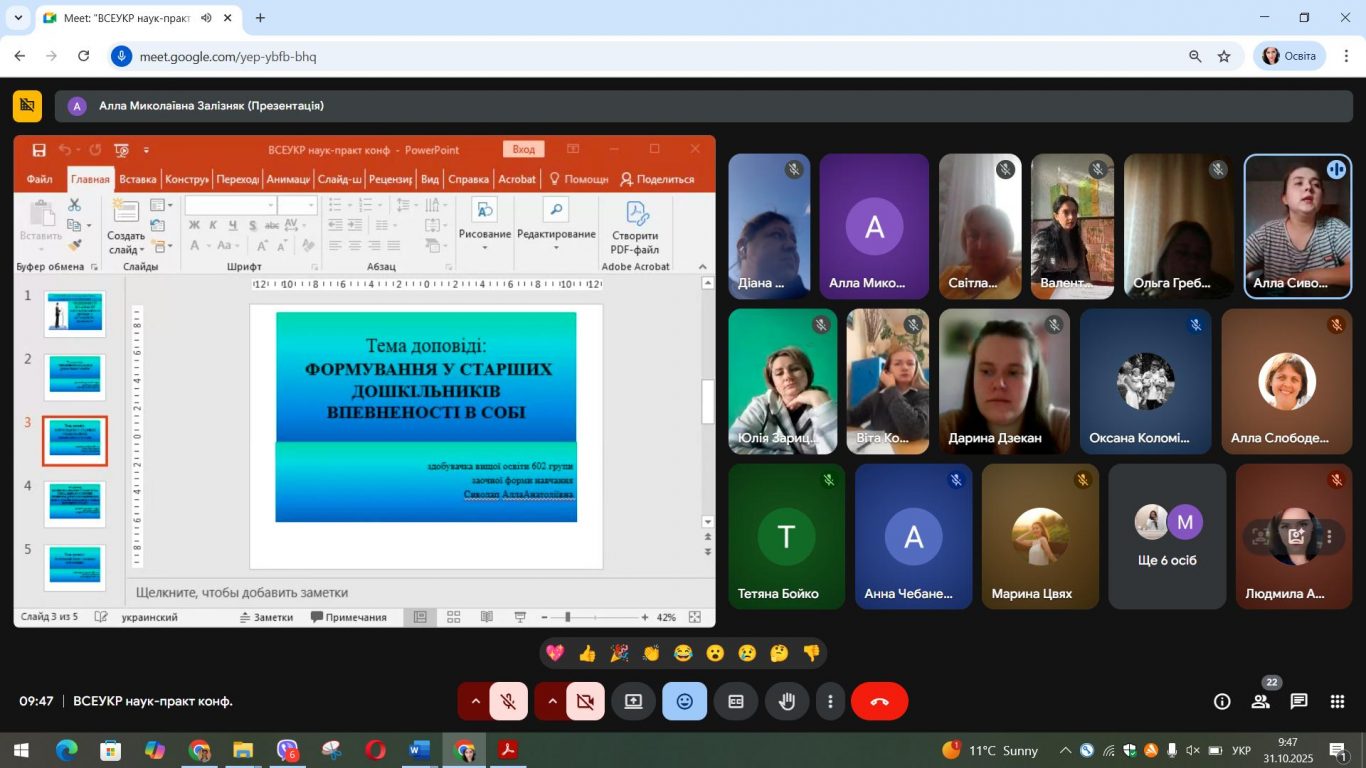Send the thumbs up reaction

pyautogui.click(x=587, y=653)
